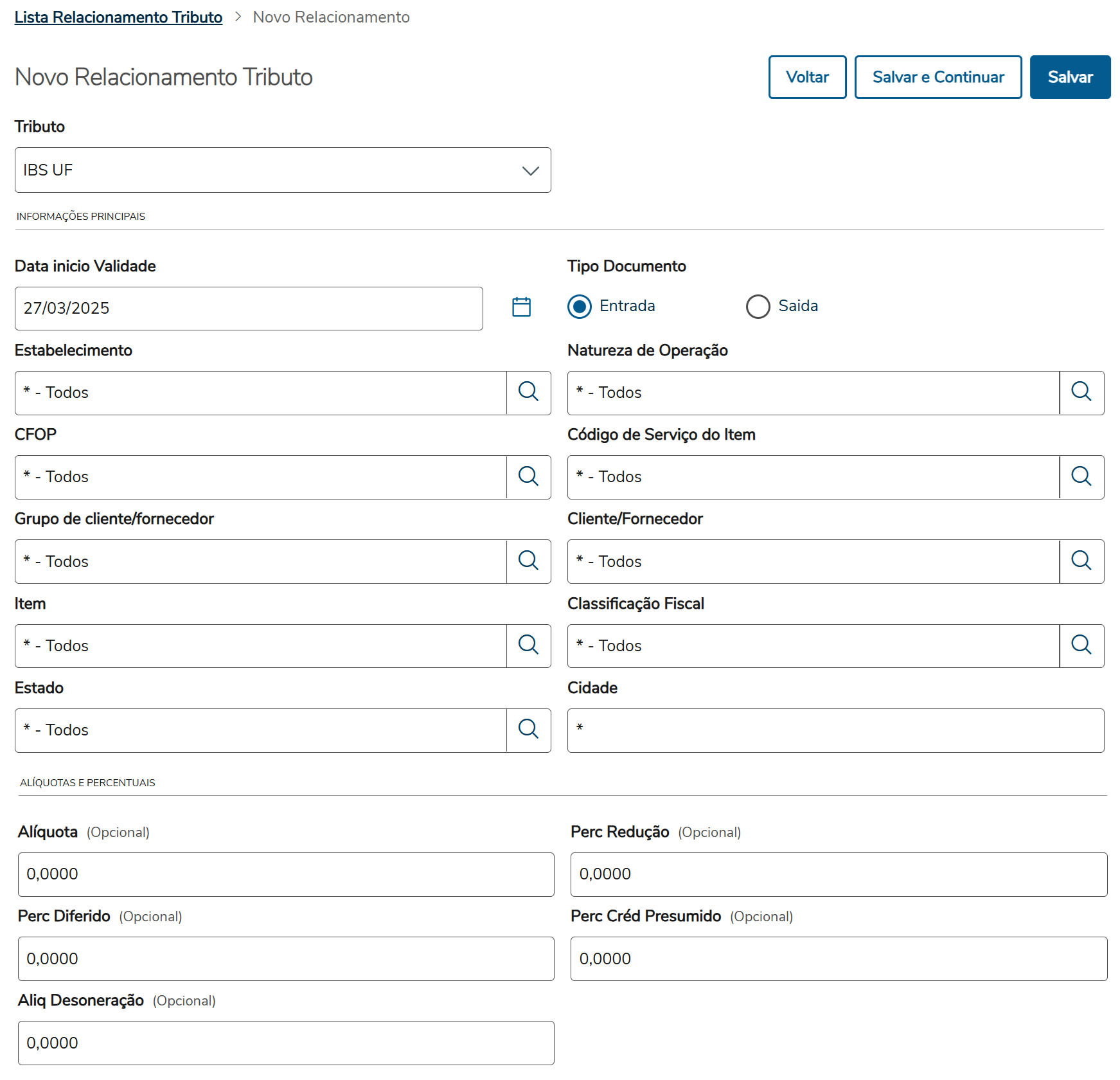The width and height of the screenshot is (1120, 1080).
Task: Select the Entrada radio button
Action: 580,307
